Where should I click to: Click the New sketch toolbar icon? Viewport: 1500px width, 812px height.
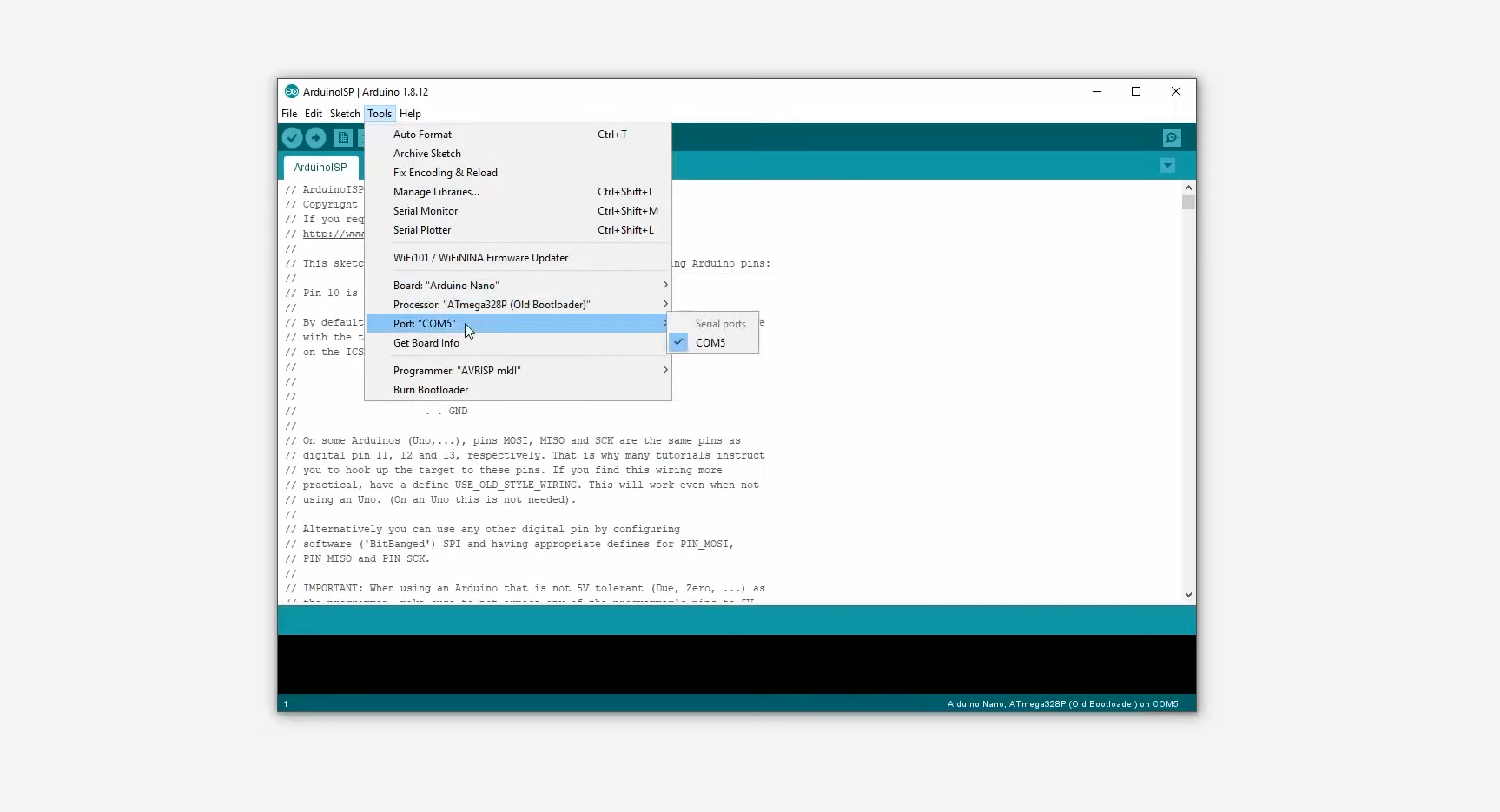343,137
